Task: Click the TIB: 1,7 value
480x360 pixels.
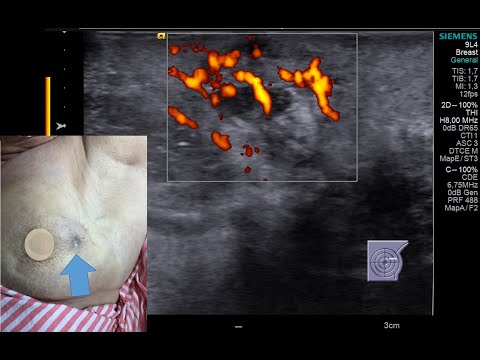Action: coord(465,79)
